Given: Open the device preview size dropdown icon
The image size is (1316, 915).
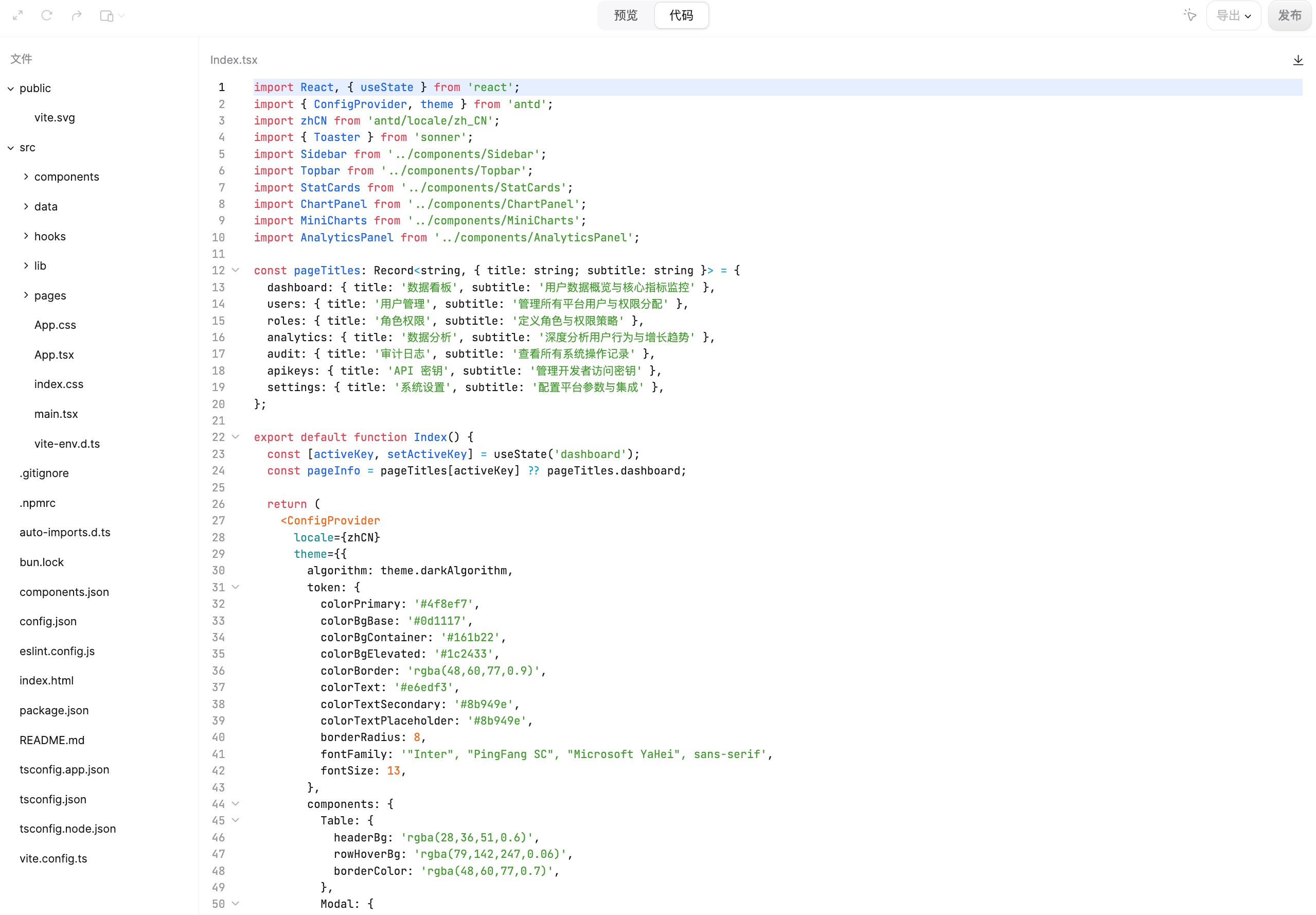Looking at the screenshot, I should (112, 15).
